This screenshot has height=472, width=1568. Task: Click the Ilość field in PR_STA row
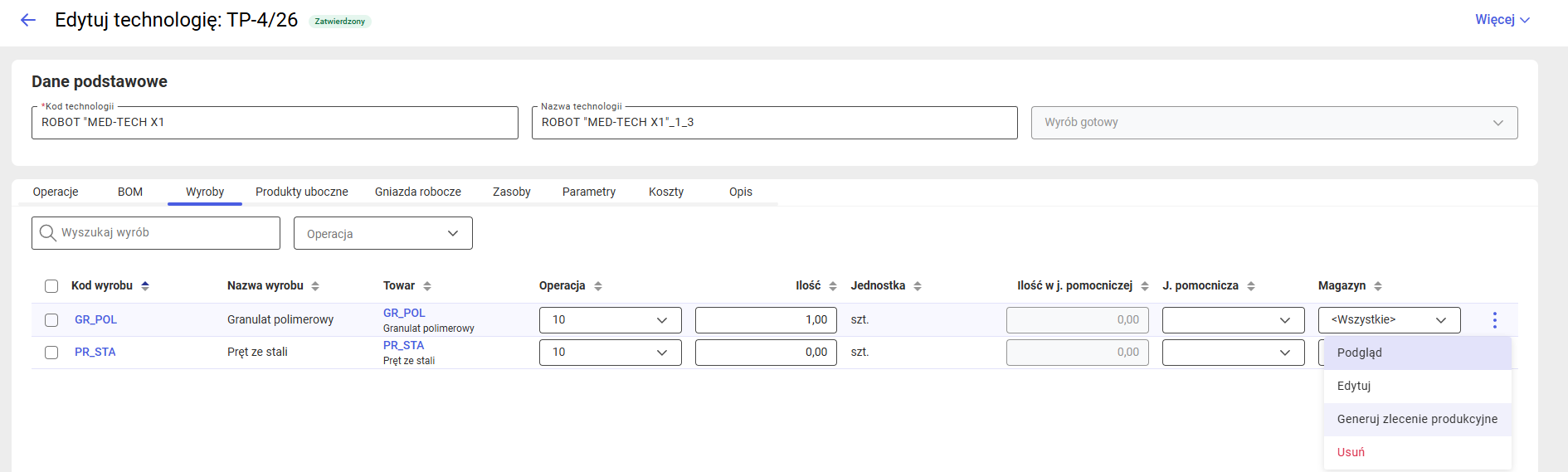[766, 353]
